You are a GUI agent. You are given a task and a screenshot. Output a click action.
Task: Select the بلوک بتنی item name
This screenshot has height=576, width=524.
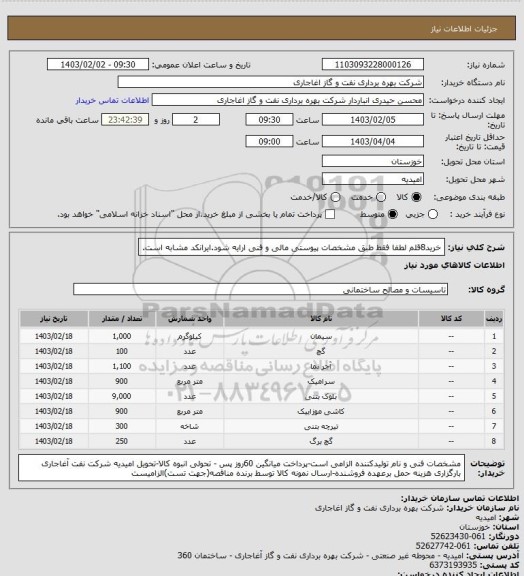[x=321, y=396]
